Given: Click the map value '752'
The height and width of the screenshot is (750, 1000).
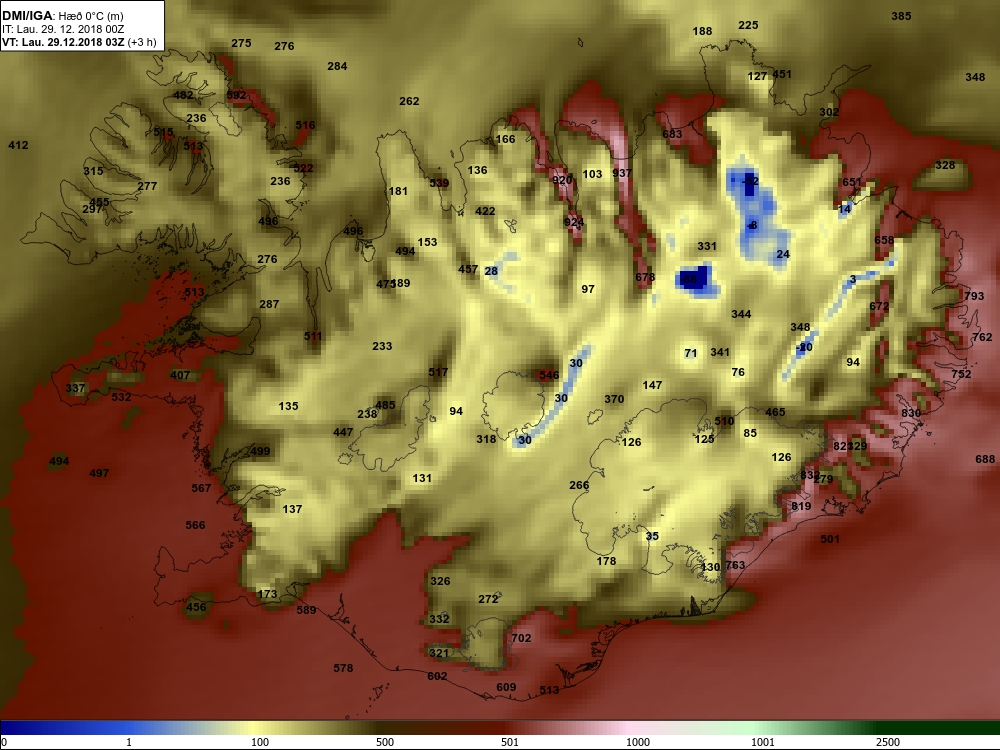Looking at the screenshot, I should tap(961, 374).
